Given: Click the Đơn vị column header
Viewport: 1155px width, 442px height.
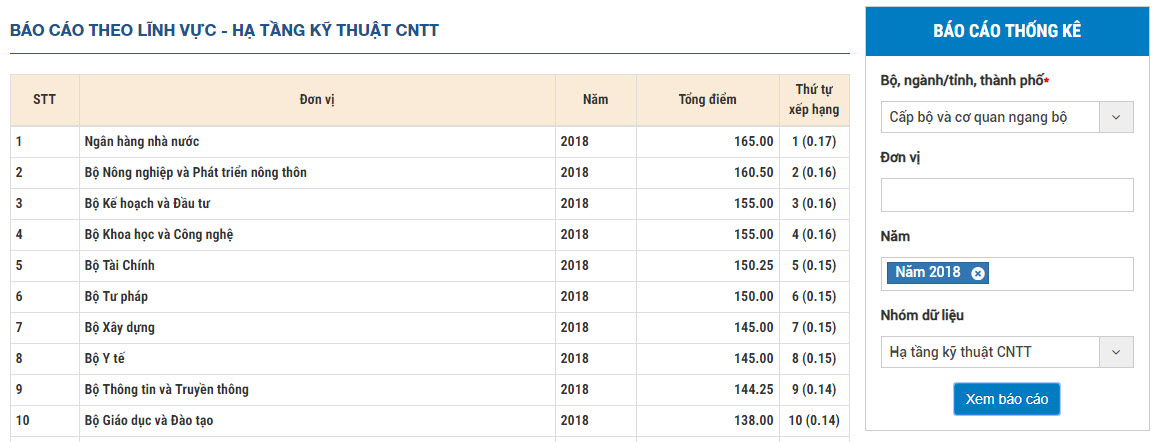Looking at the screenshot, I should 317,100.
